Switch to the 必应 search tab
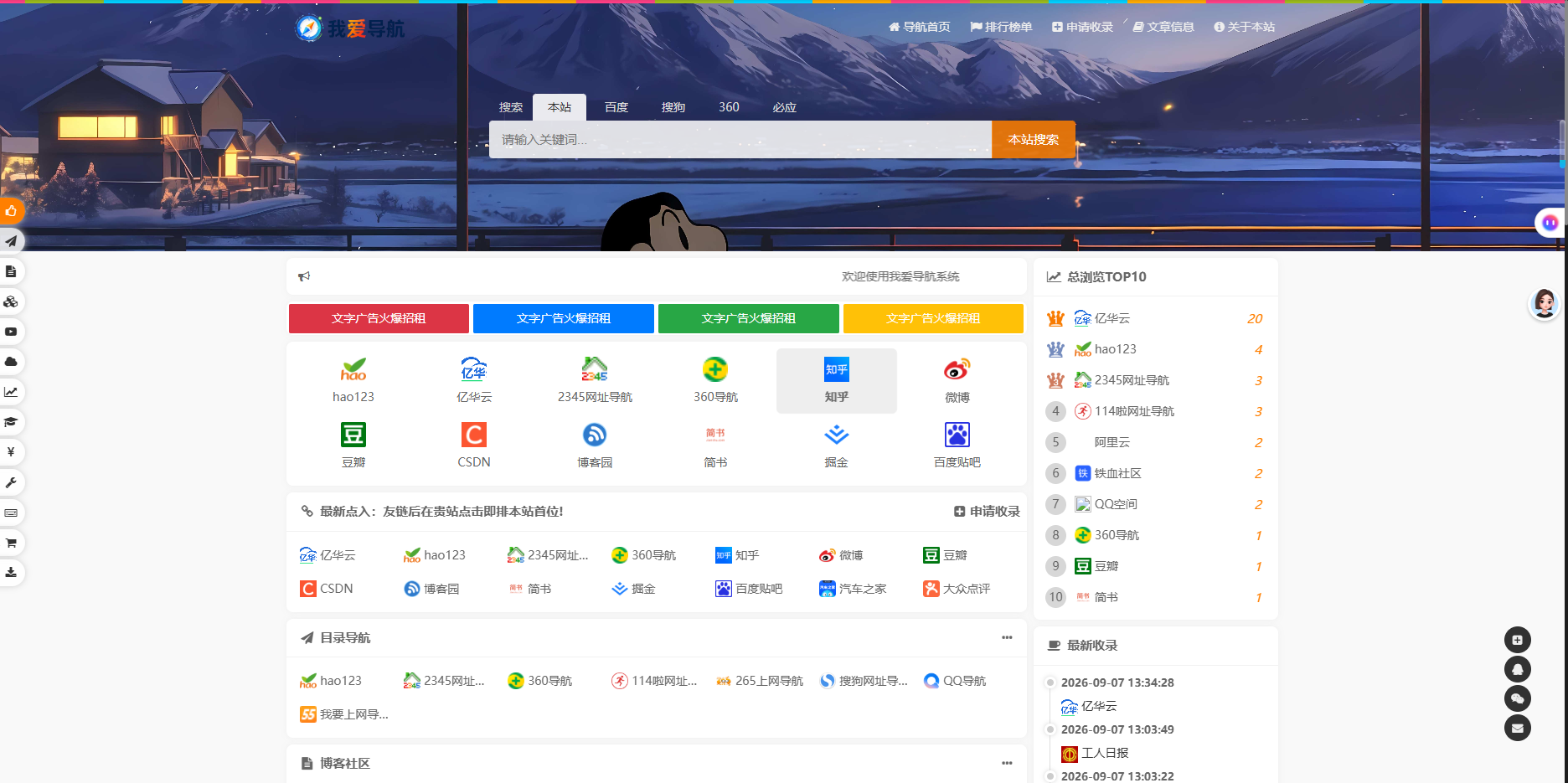The height and width of the screenshot is (783, 1568). [785, 107]
